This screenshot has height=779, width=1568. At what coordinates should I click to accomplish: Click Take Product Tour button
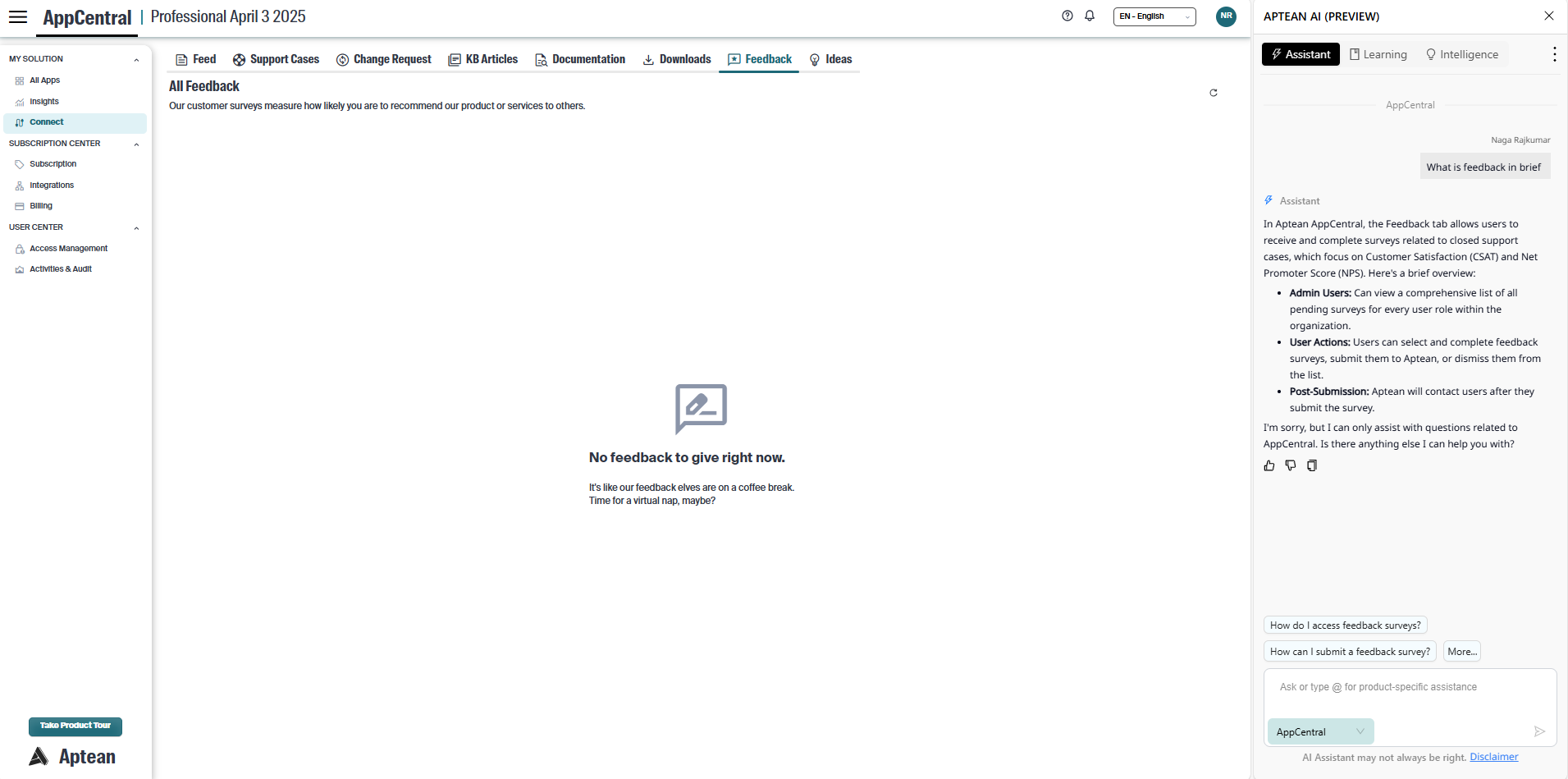pyautogui.click(x=75, y=726)
